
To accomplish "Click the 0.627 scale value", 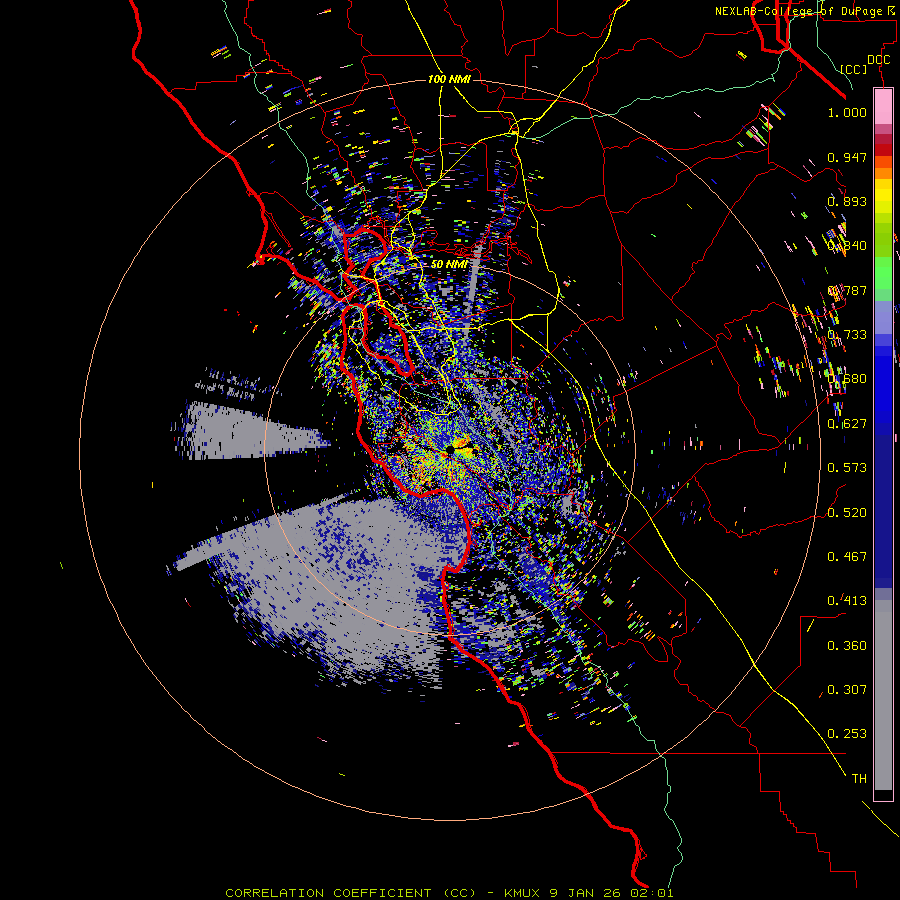I will (x=847, y=424).
